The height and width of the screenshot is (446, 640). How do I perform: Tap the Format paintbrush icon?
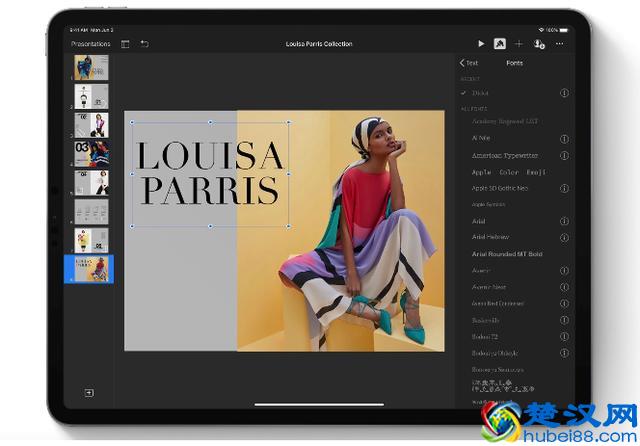coord(500,44)
